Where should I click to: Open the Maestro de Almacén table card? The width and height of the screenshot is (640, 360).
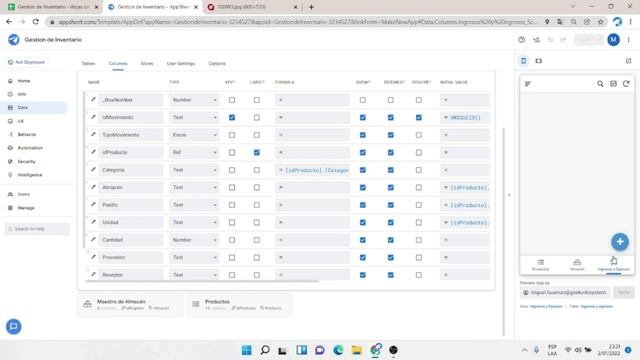(130, 304)
